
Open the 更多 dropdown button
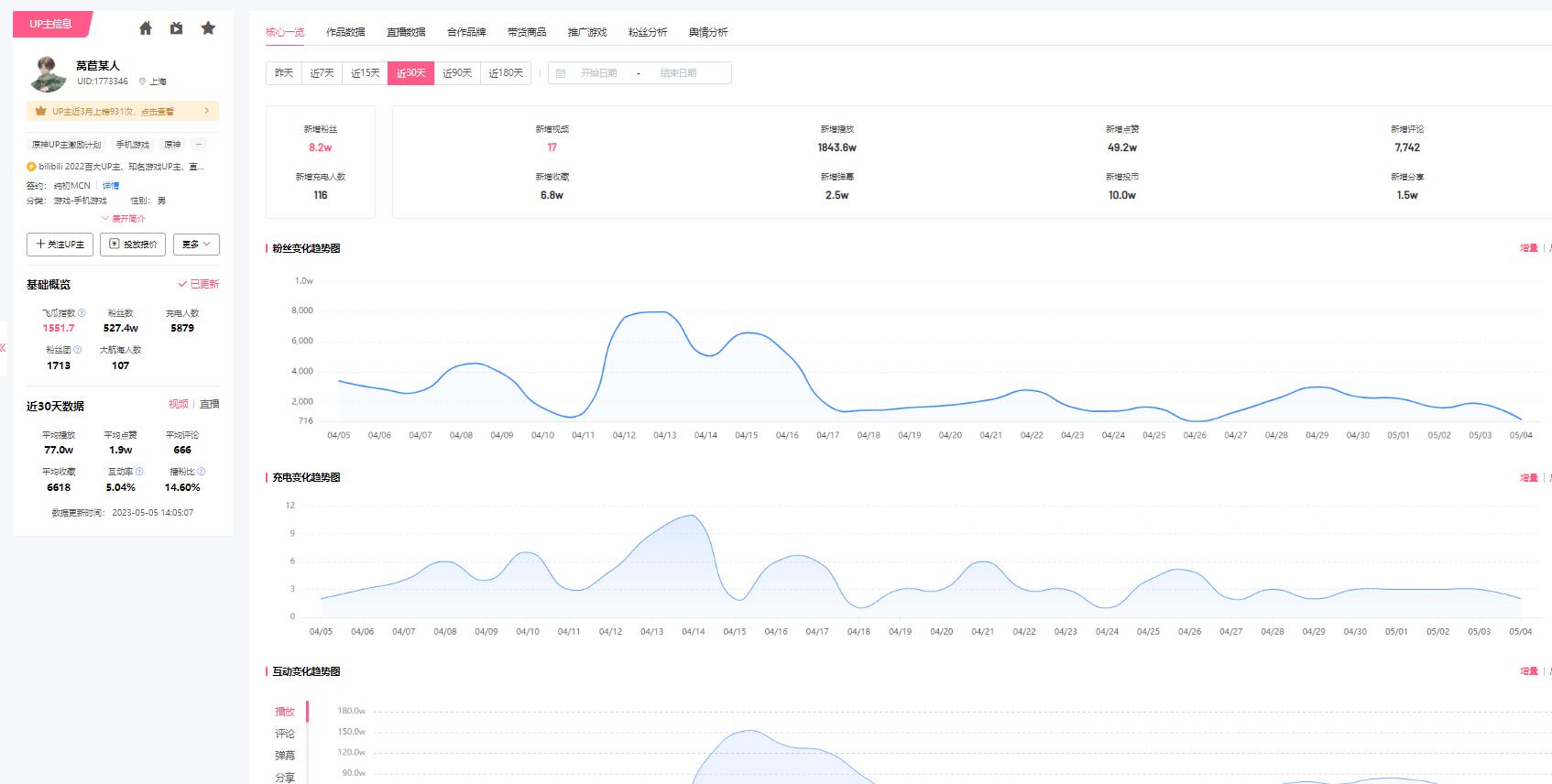(x=196, y=245)
